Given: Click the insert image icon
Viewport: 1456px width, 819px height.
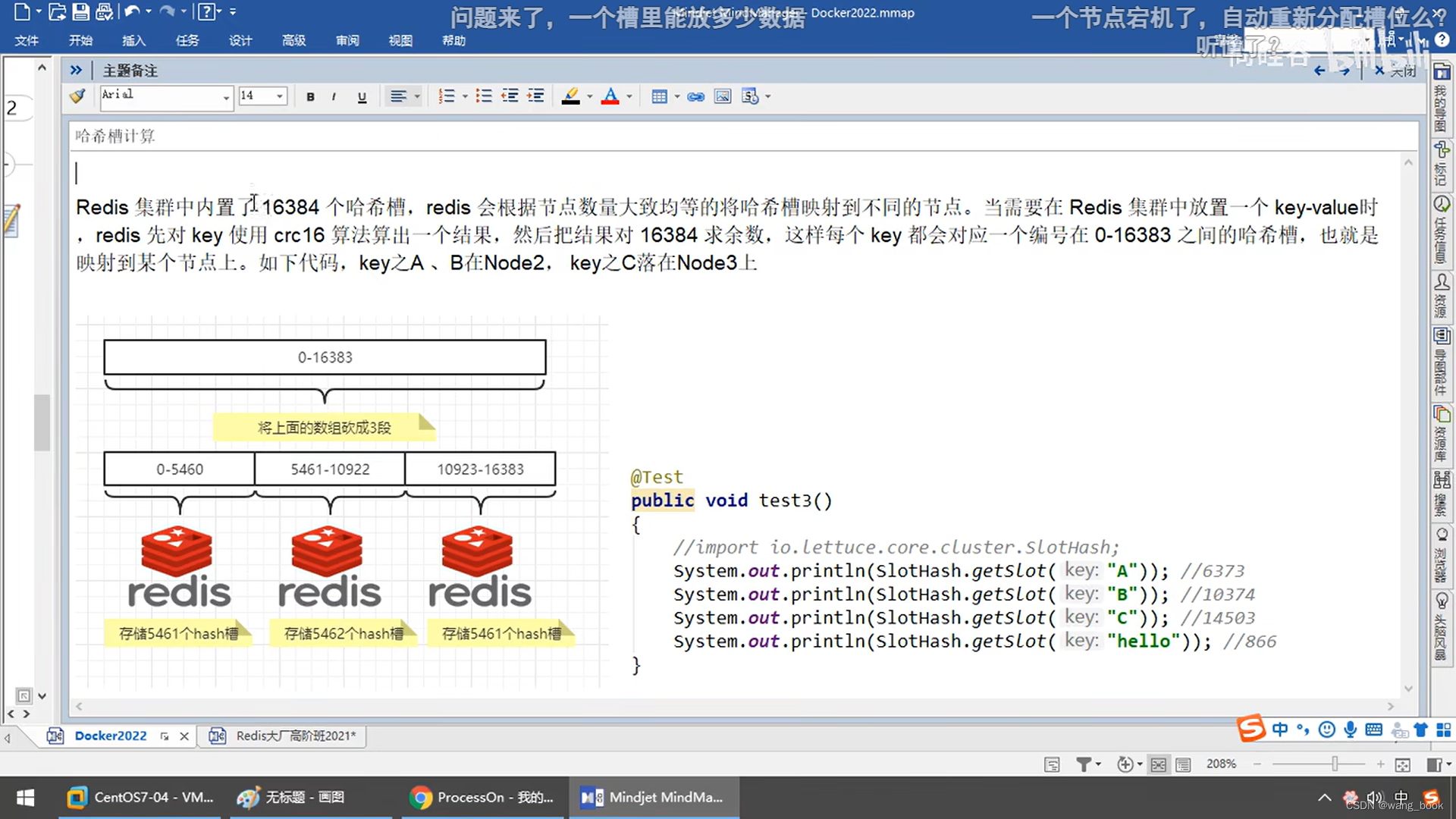Looking at the screenshot, I should coord(723,96).
